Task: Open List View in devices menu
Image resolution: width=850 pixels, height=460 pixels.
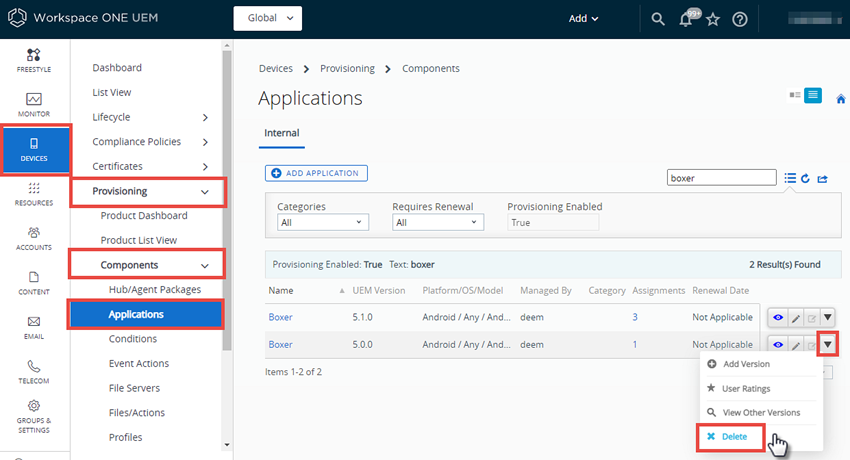Action: click(112, 93)
